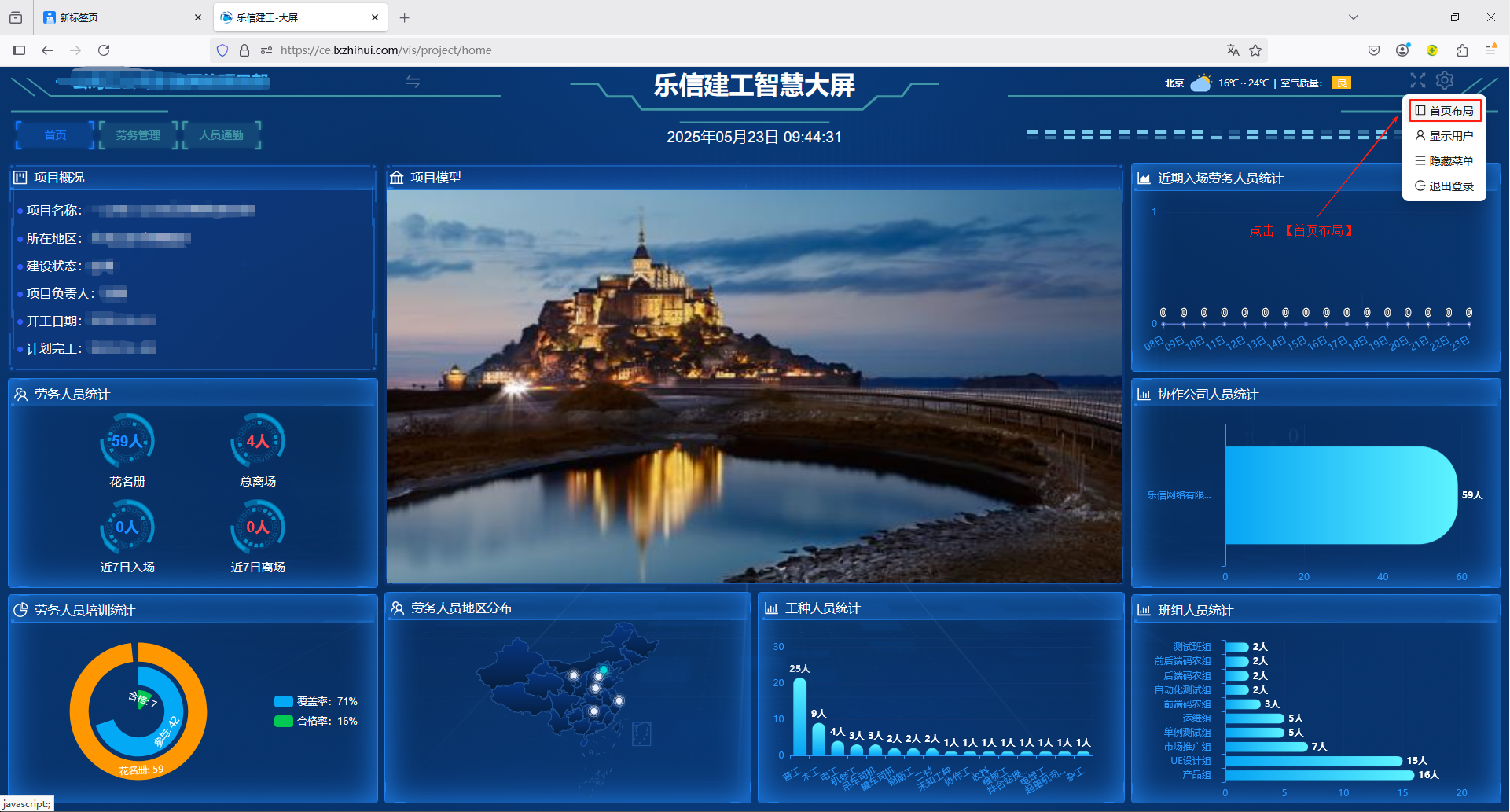Toggle the green 合格率 legend swatch
Screen dimensions: 1510x812
pyautogui.click(x=284, y=721)
